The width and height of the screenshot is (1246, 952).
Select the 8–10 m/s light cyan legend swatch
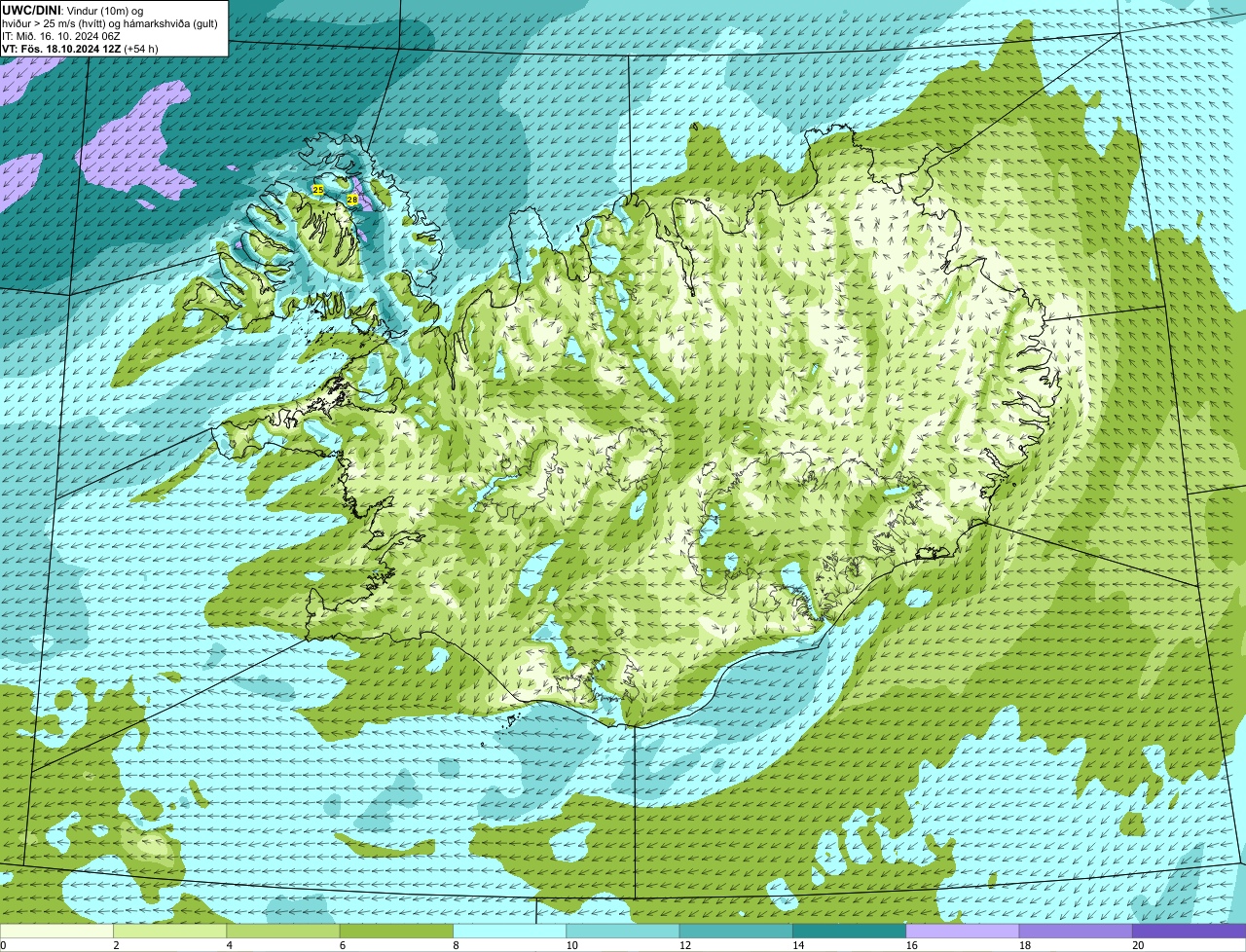(510, 931)
